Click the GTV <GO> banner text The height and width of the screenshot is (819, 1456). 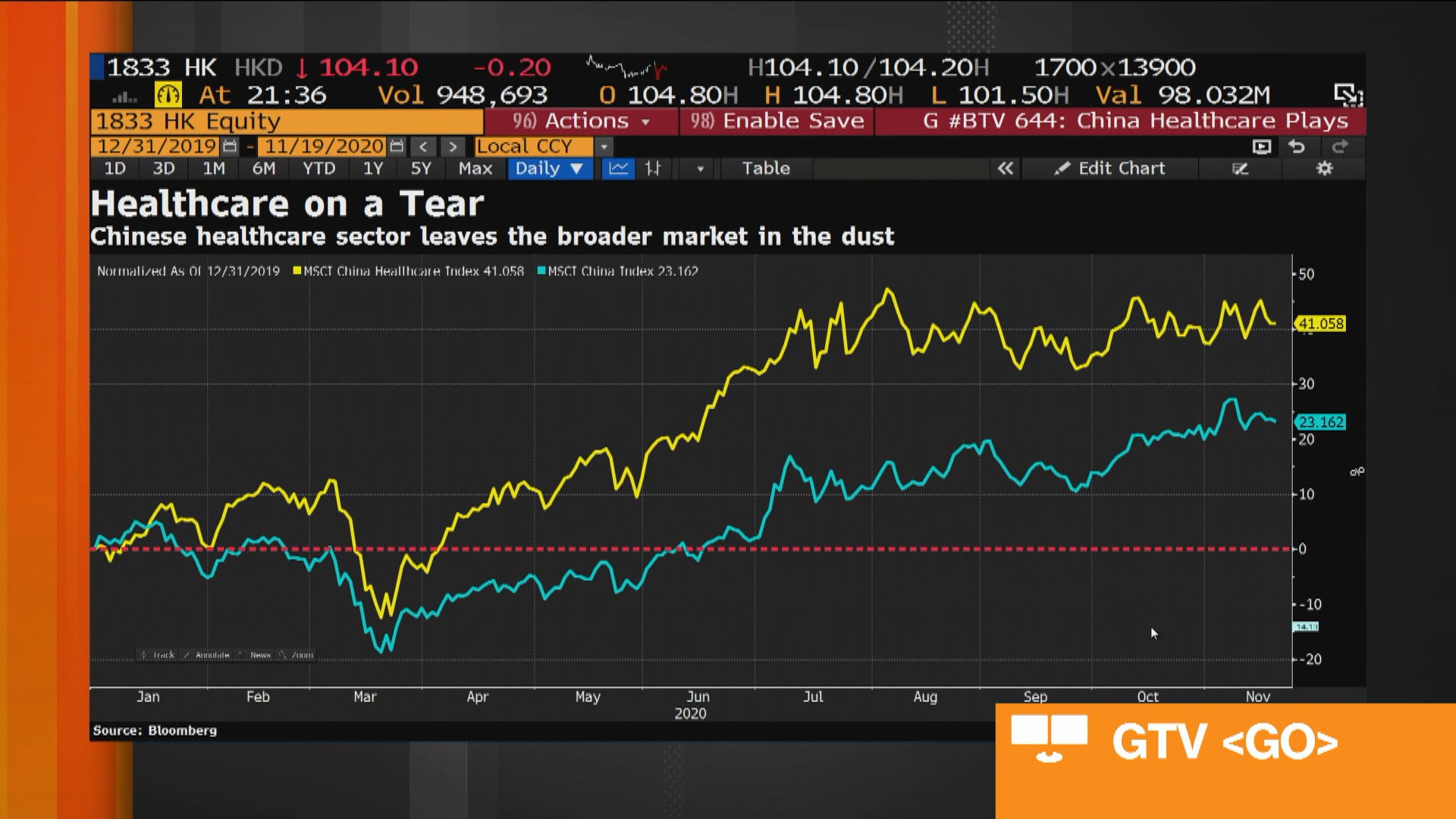(1225, 742)
